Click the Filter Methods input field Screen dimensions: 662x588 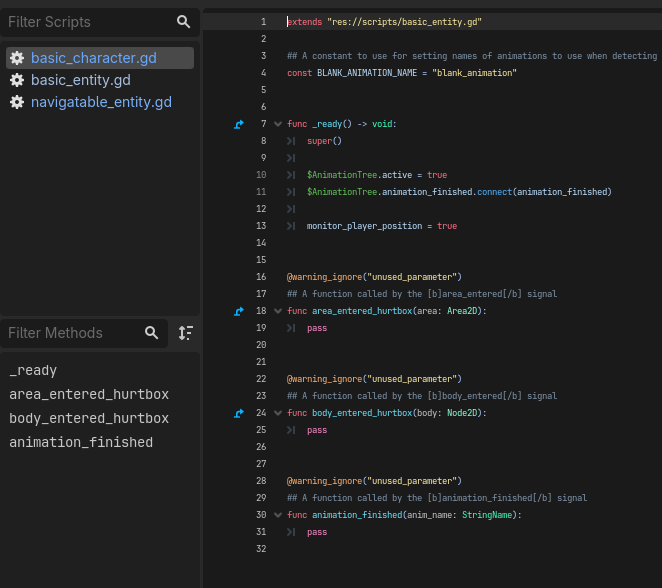(84, 333)
